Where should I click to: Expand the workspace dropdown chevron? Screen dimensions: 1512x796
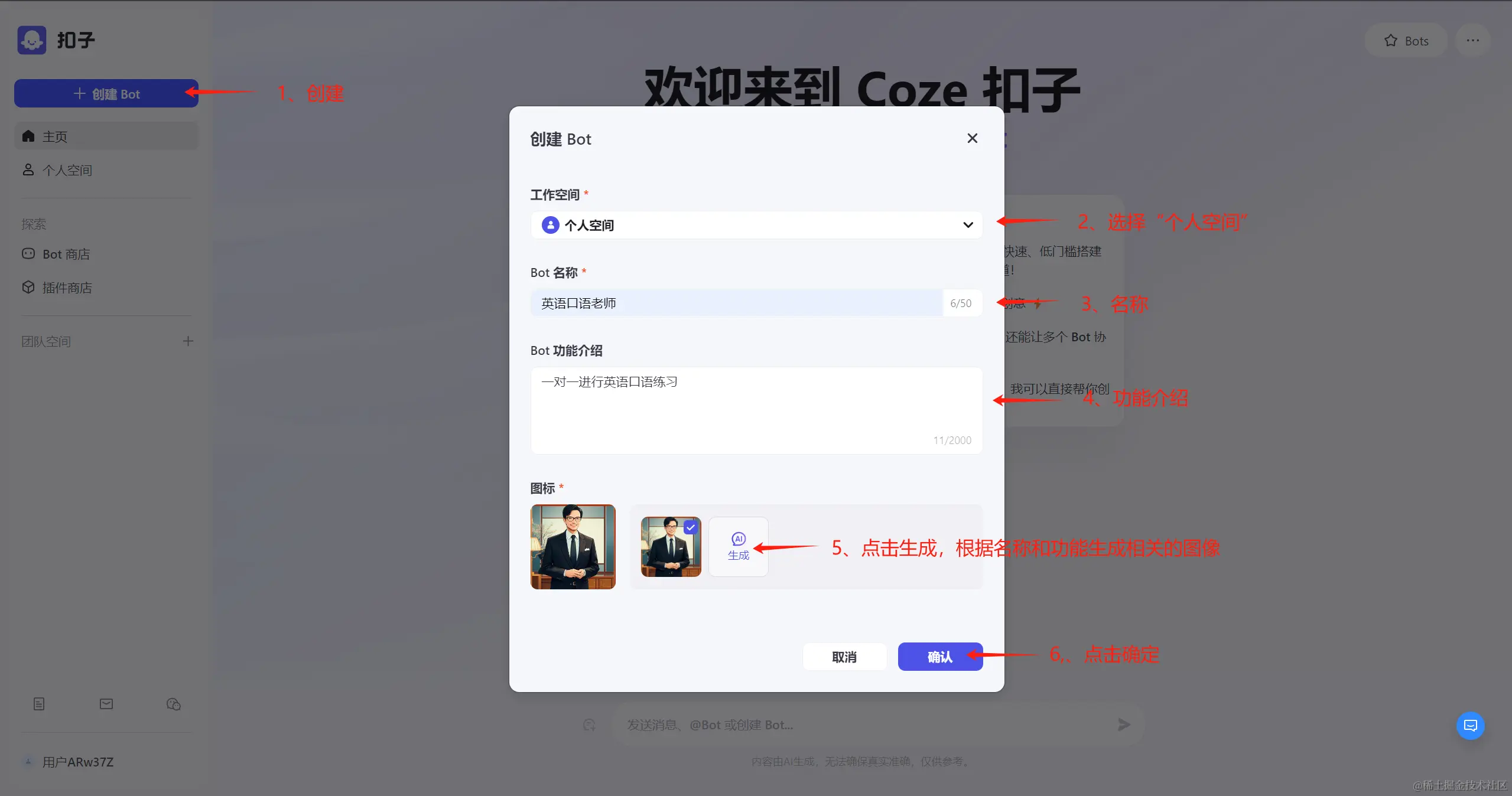[x=968, y=225]
